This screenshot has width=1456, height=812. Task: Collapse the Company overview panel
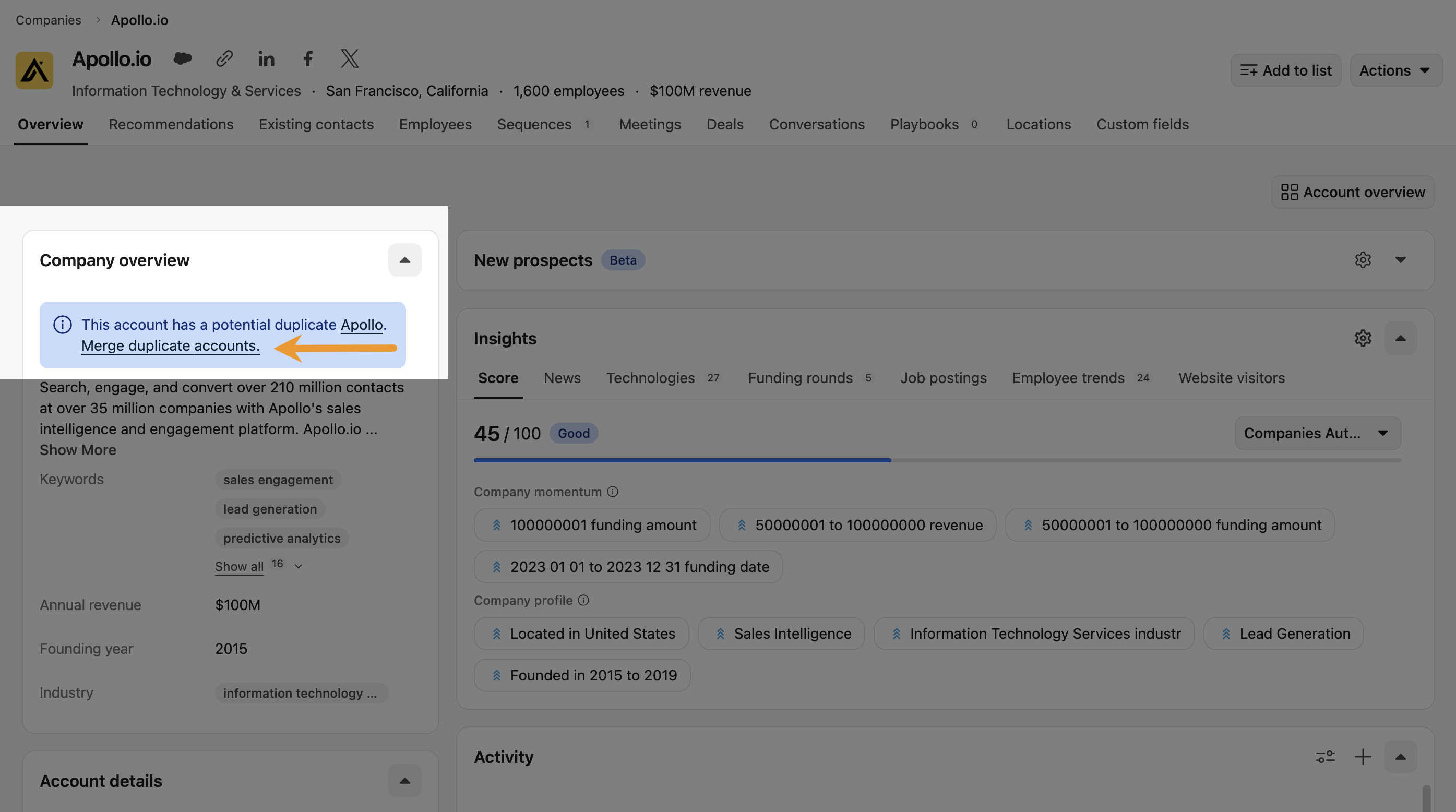(404, 260)
